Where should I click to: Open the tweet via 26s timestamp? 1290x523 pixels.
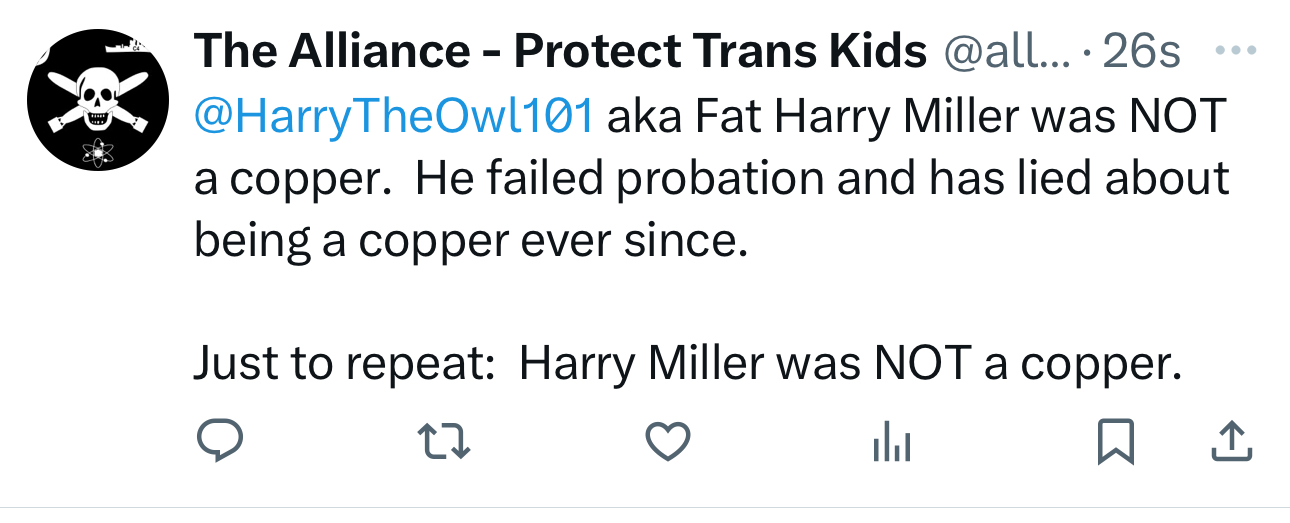[1141, 52]
